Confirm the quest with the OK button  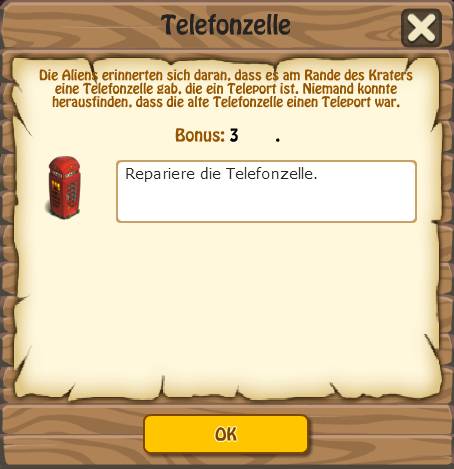click(x=226, y=434)
